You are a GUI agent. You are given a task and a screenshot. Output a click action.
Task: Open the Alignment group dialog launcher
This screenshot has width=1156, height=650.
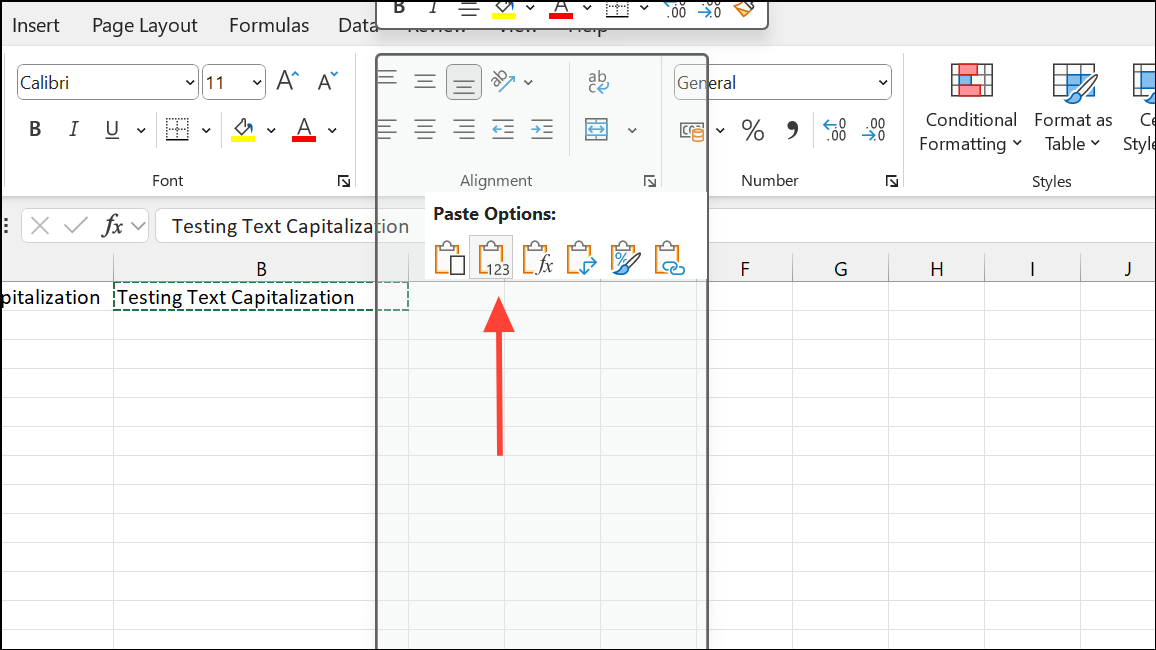click(x=650, y=181)
